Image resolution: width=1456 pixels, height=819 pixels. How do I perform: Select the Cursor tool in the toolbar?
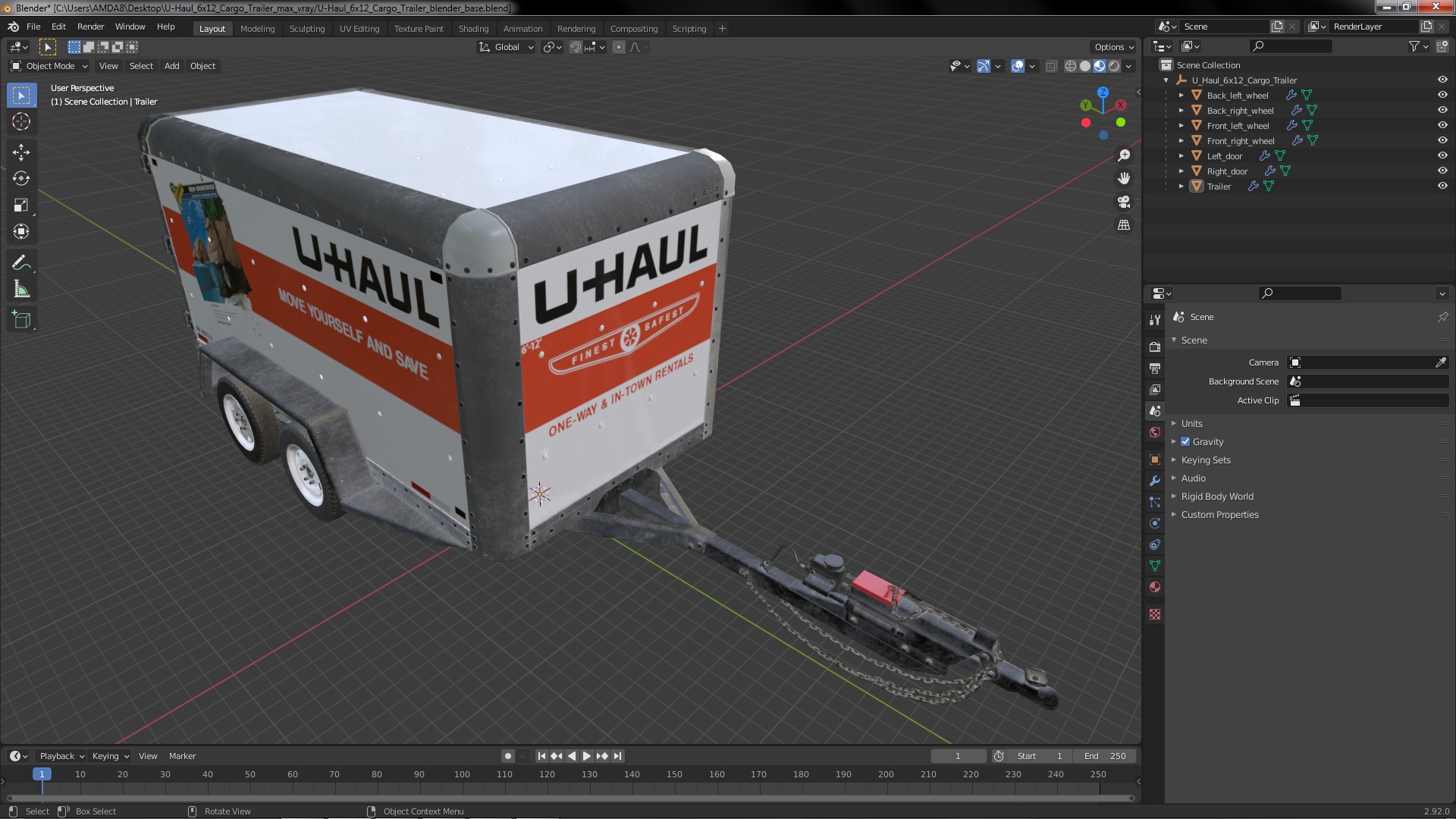[21, 121]
